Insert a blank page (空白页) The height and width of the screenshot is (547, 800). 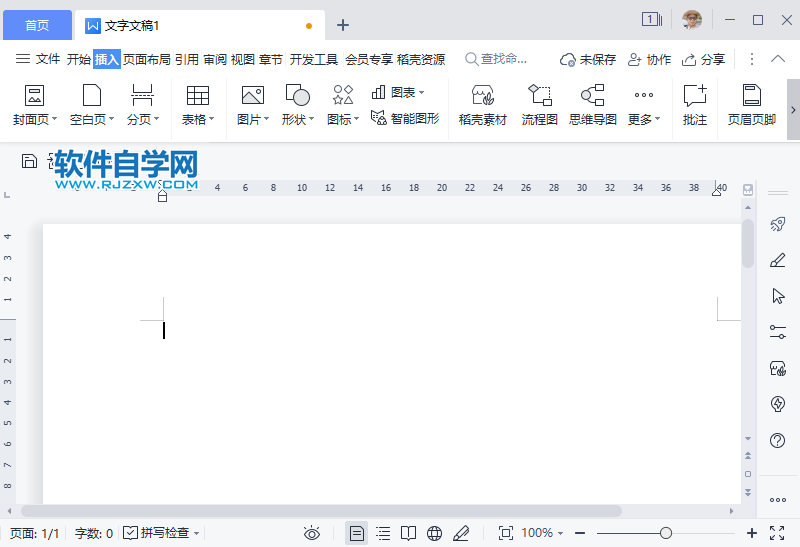[x=92, y=105]
